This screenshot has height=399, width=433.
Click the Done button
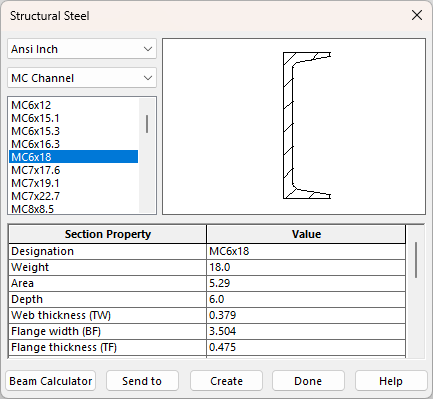click(x=308, y=381)
